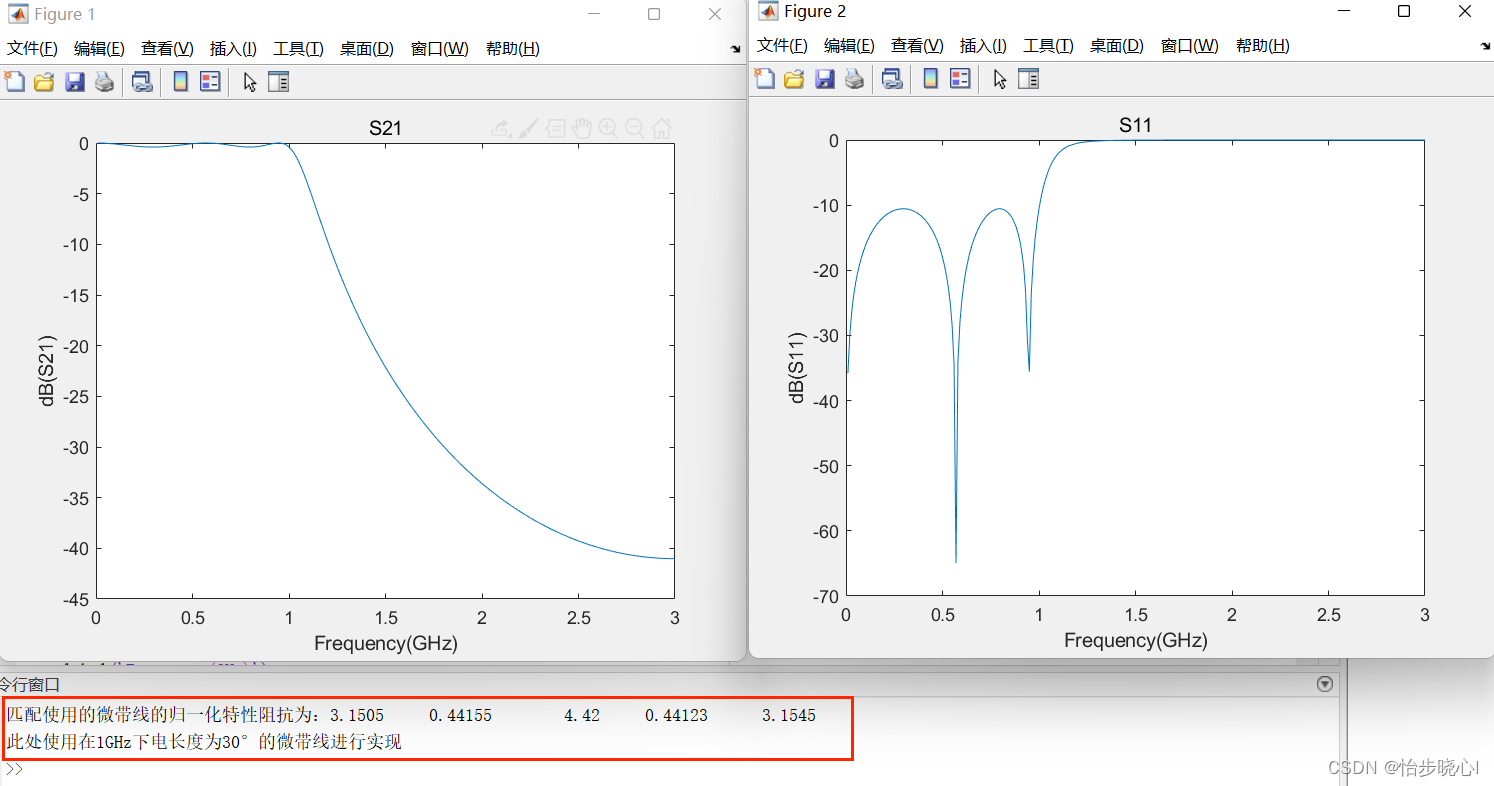Select zoom in tool on S21 axes
The width and height of the screenshot is (1494, 786).
click(608, 128)
